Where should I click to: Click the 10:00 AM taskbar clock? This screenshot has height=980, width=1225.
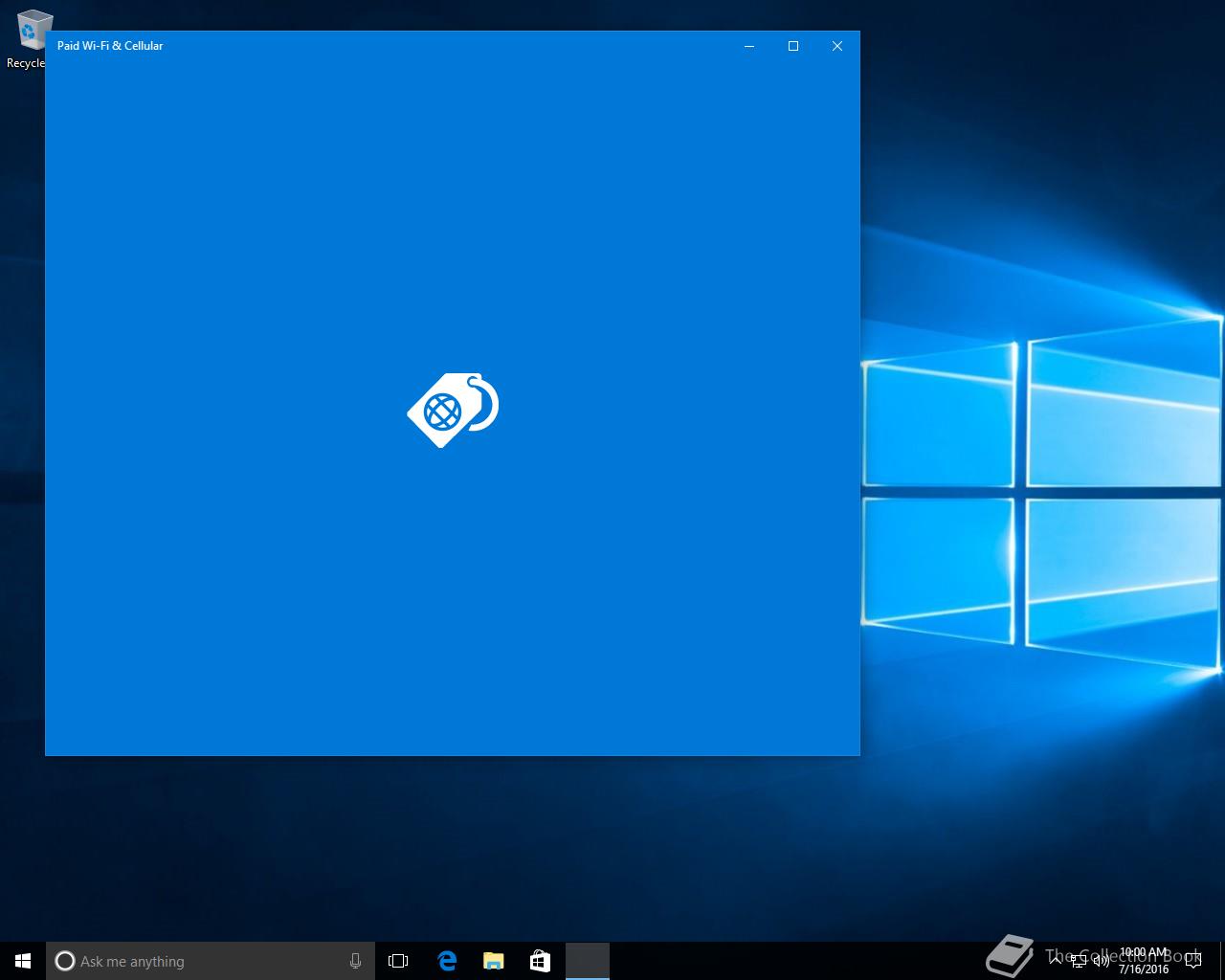click(1144, 961)
